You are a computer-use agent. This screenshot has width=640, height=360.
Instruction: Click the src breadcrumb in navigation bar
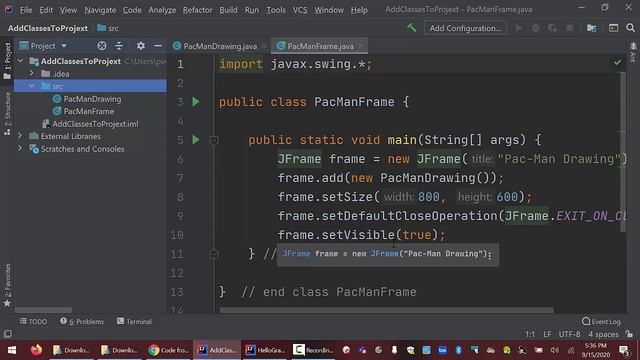(108, 28)
